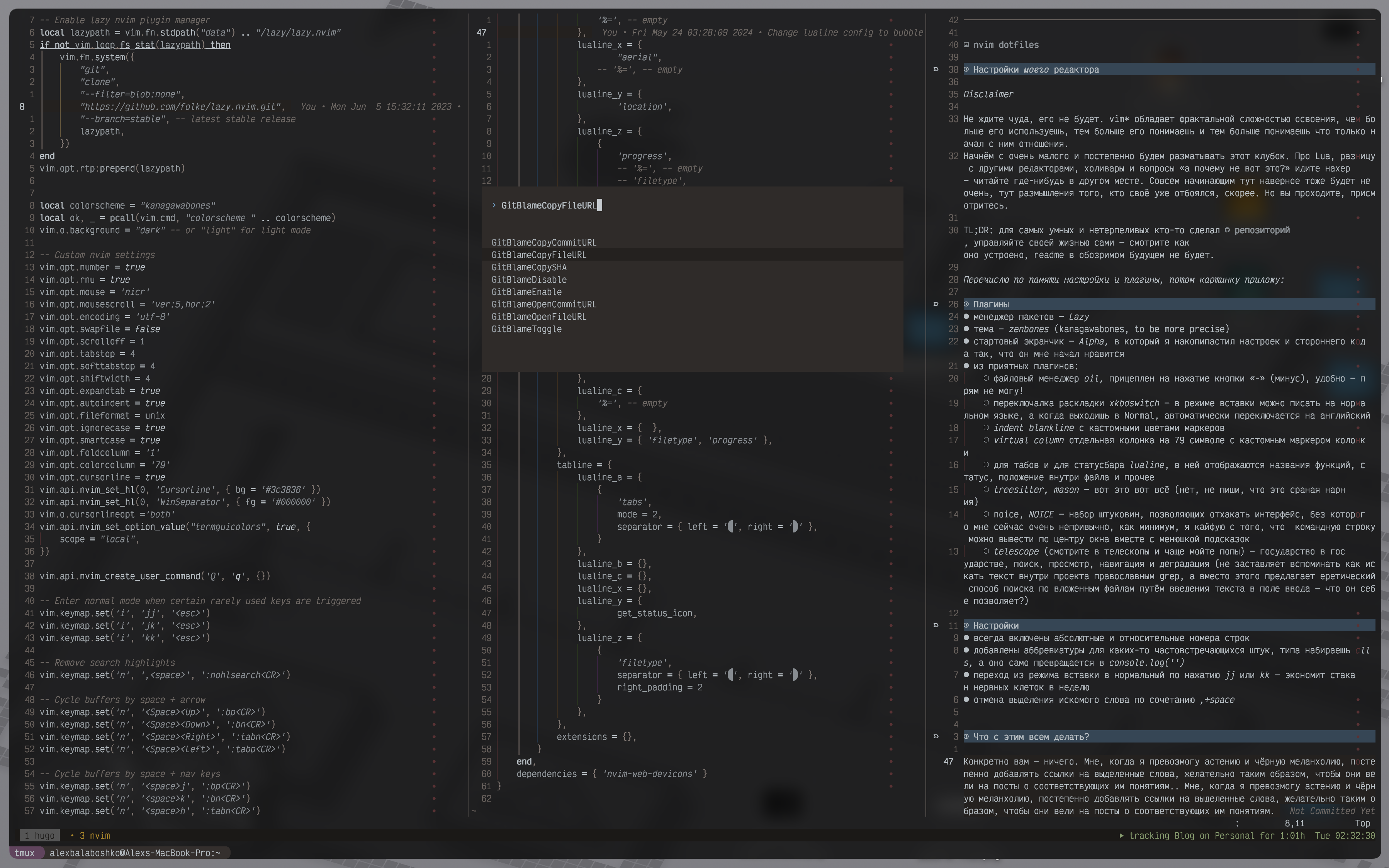1389x868 pixels.
Task: Click heading icon beside Что с этим всем делать
Action: (x=966, y=737)
